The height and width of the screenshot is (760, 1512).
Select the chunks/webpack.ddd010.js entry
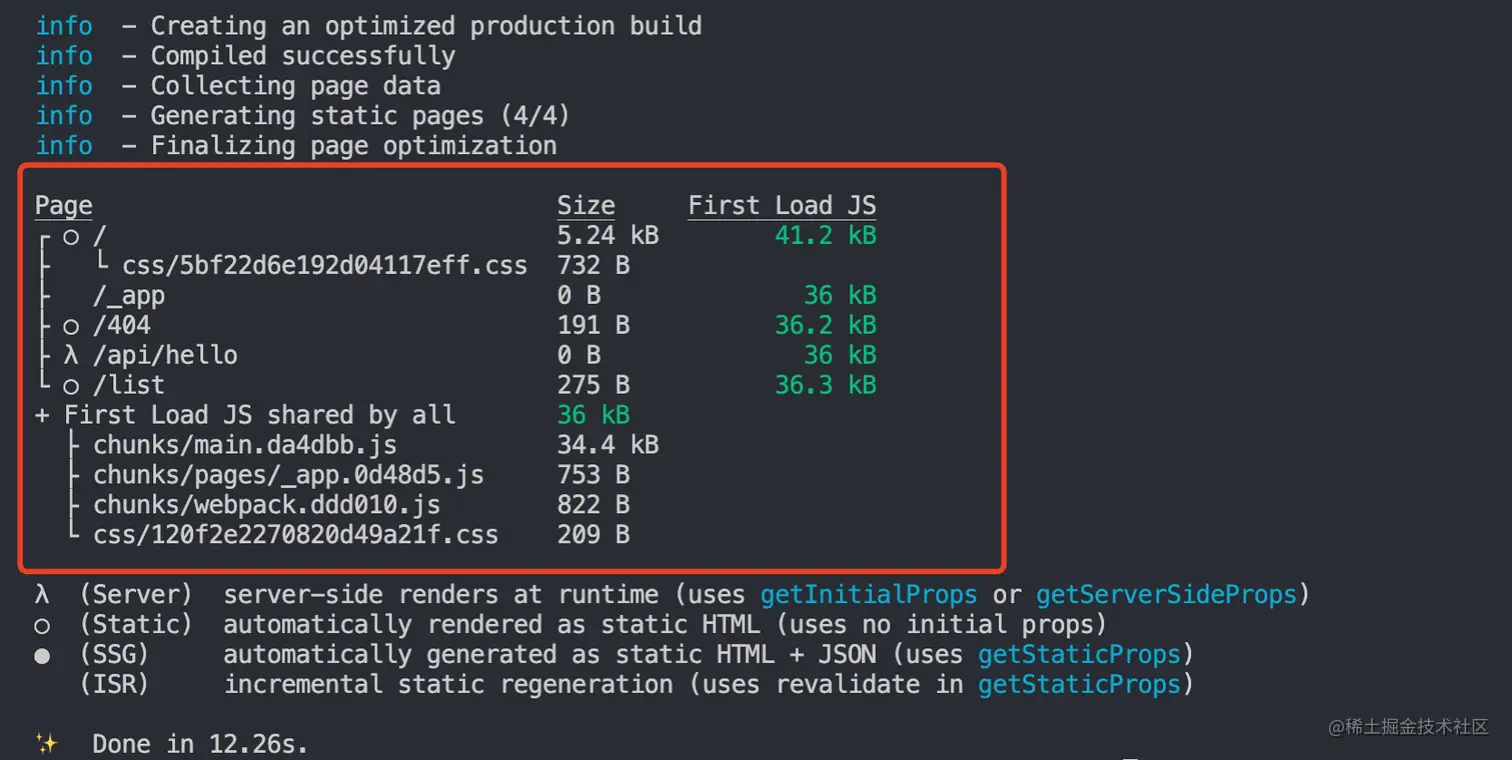[267, 505]
